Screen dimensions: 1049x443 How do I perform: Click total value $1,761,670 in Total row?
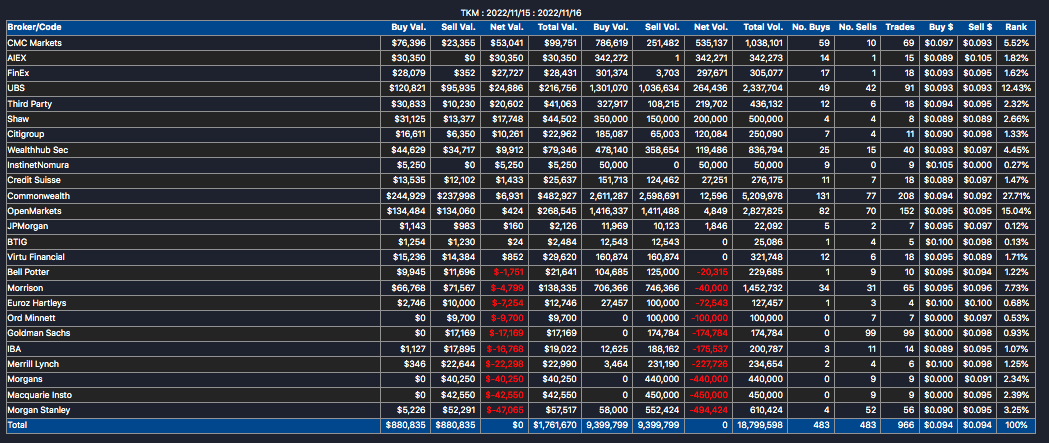pos(555,425)
